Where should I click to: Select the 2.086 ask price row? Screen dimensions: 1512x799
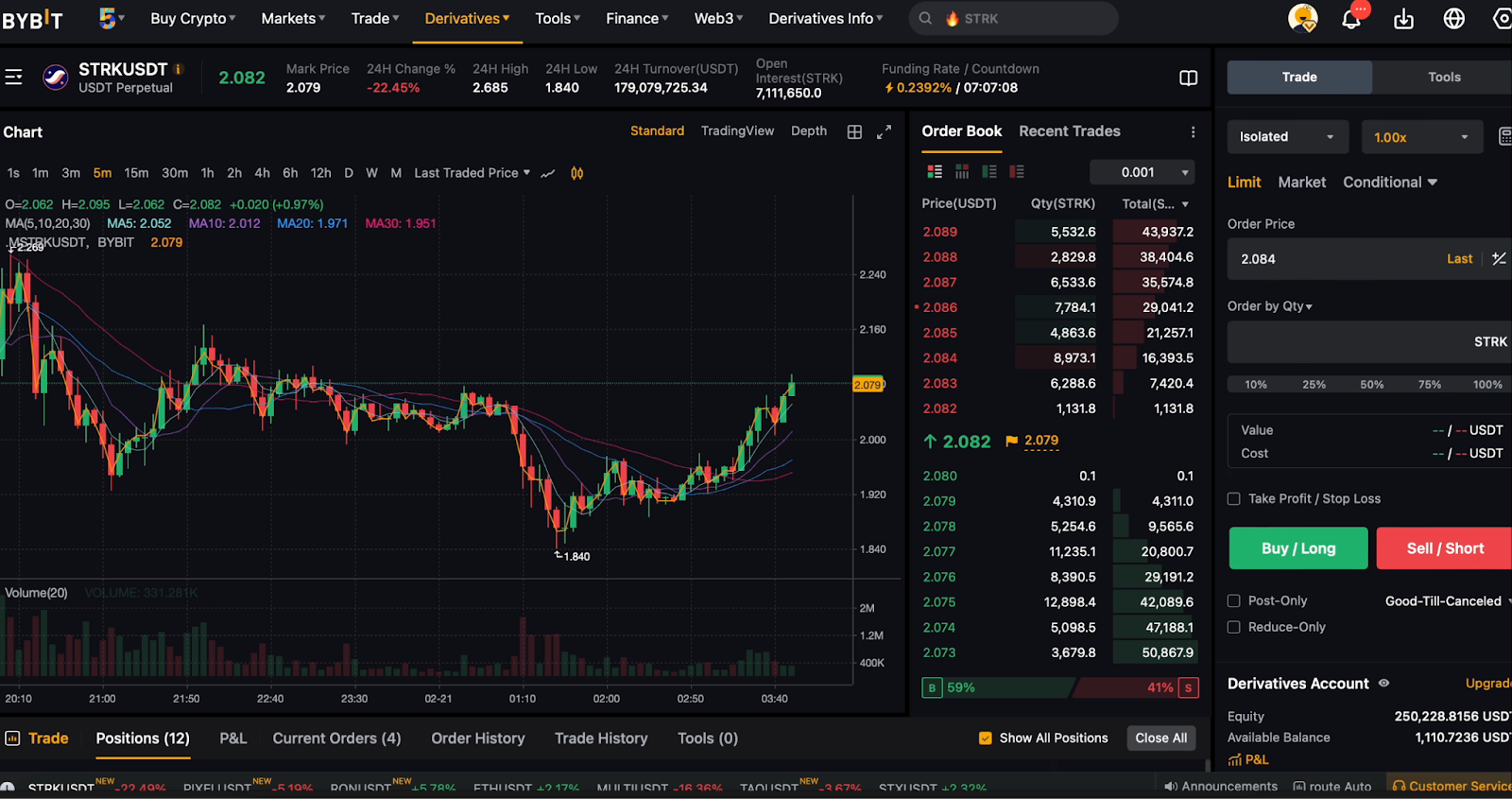1057,307
